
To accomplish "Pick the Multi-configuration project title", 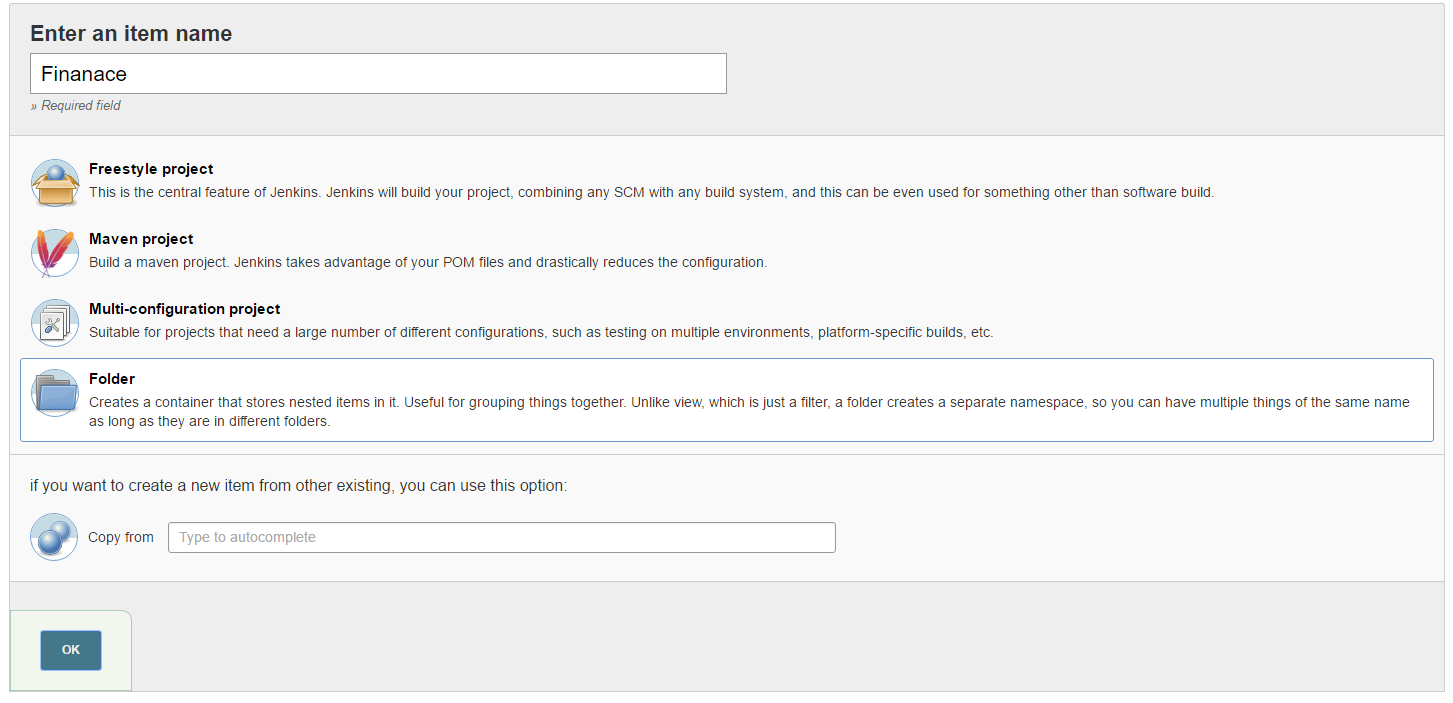I will [x=184, y=309].
